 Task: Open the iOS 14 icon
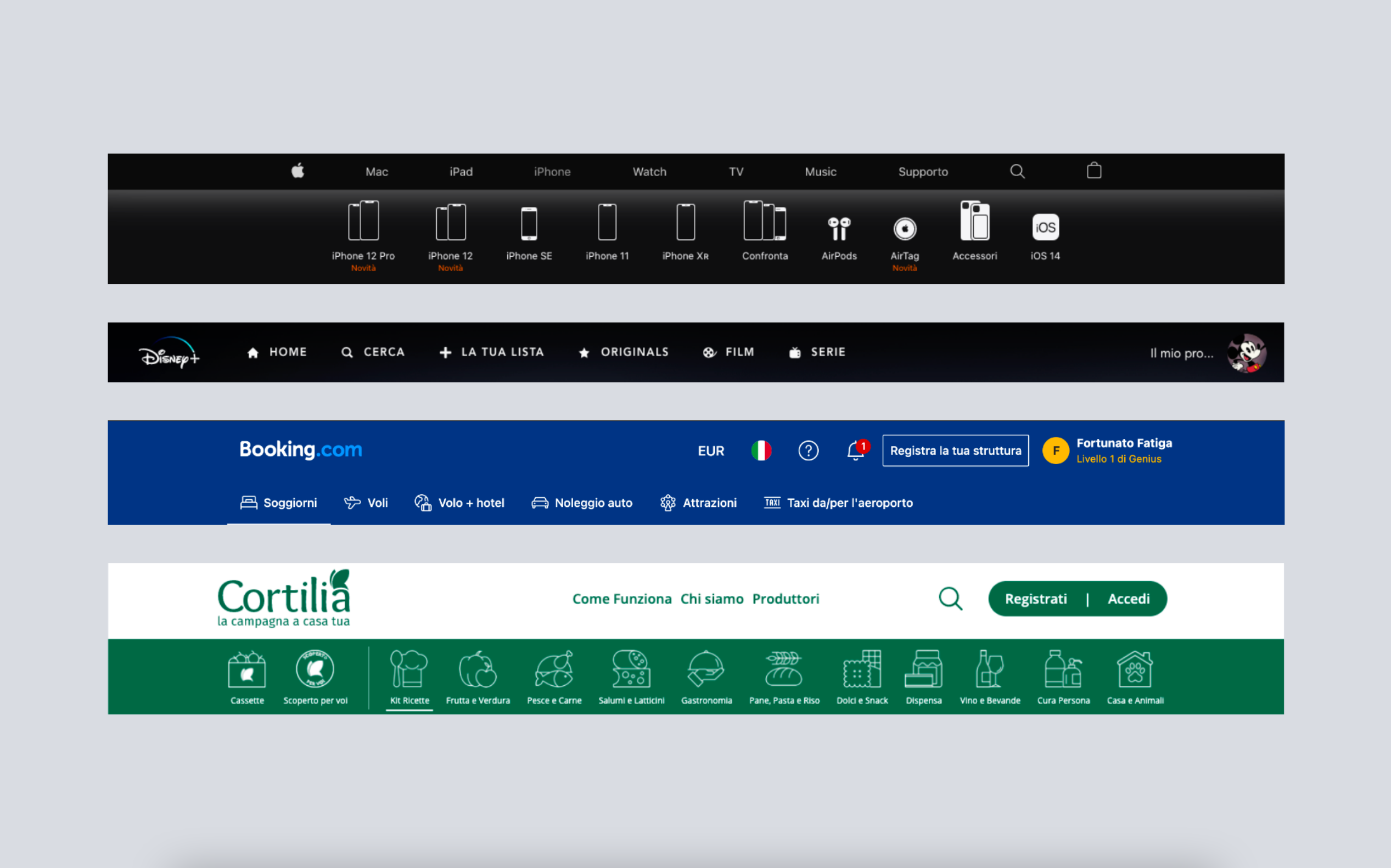1045,227
